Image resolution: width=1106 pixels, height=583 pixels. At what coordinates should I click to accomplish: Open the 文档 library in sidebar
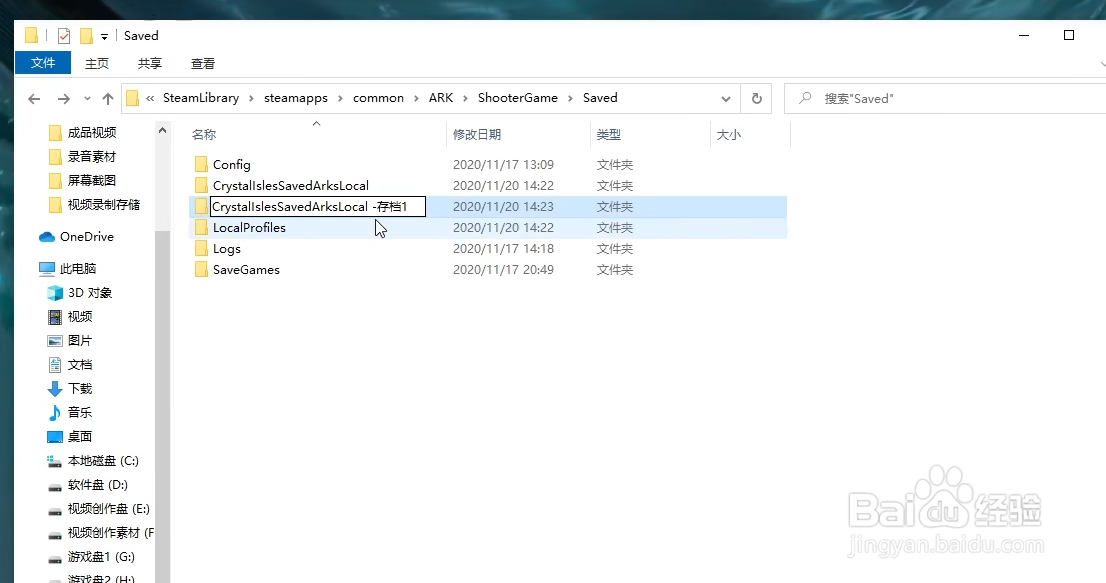[x=80, y=364]
